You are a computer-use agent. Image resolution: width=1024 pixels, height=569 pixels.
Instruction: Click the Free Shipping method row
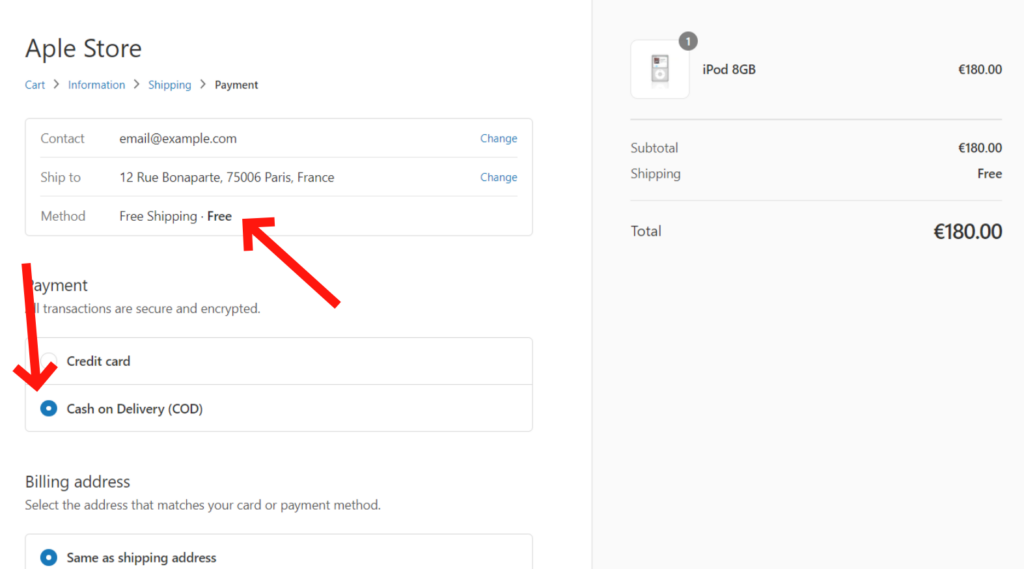279,216
